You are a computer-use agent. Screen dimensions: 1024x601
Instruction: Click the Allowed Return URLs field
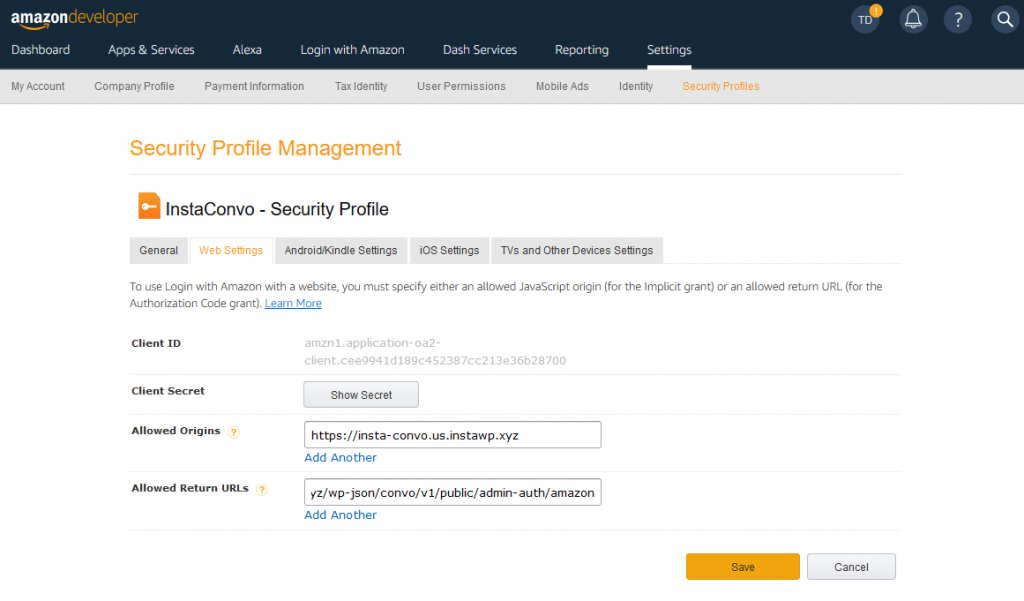tap(453, 493)
